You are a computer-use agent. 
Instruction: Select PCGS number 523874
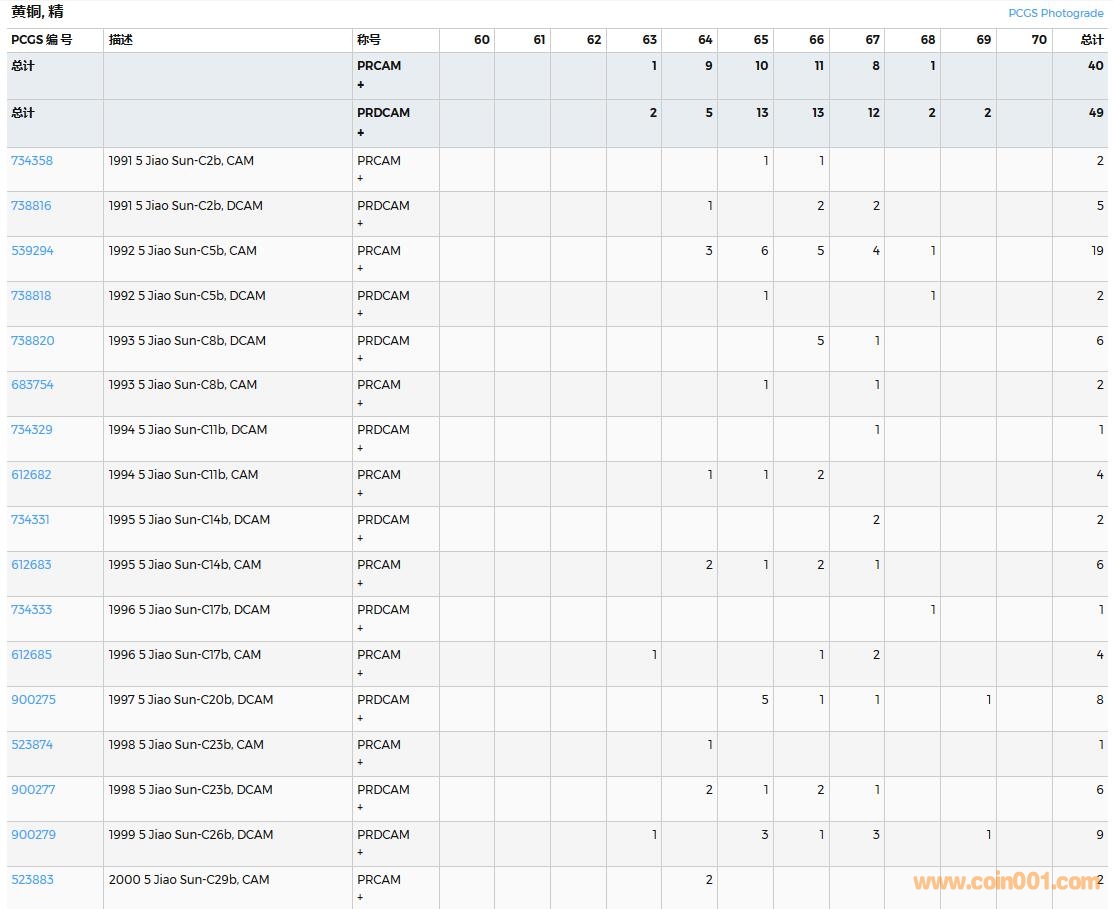tap(32, 745)
